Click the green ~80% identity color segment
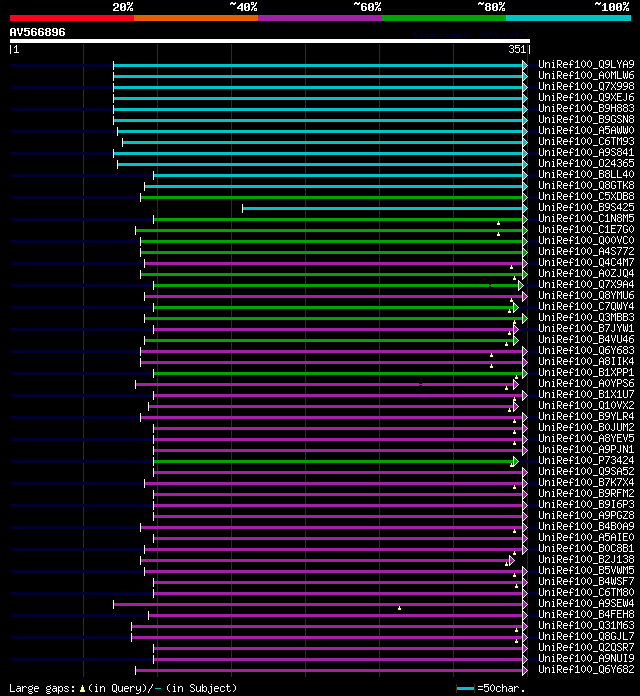 [x=444, y=18]
